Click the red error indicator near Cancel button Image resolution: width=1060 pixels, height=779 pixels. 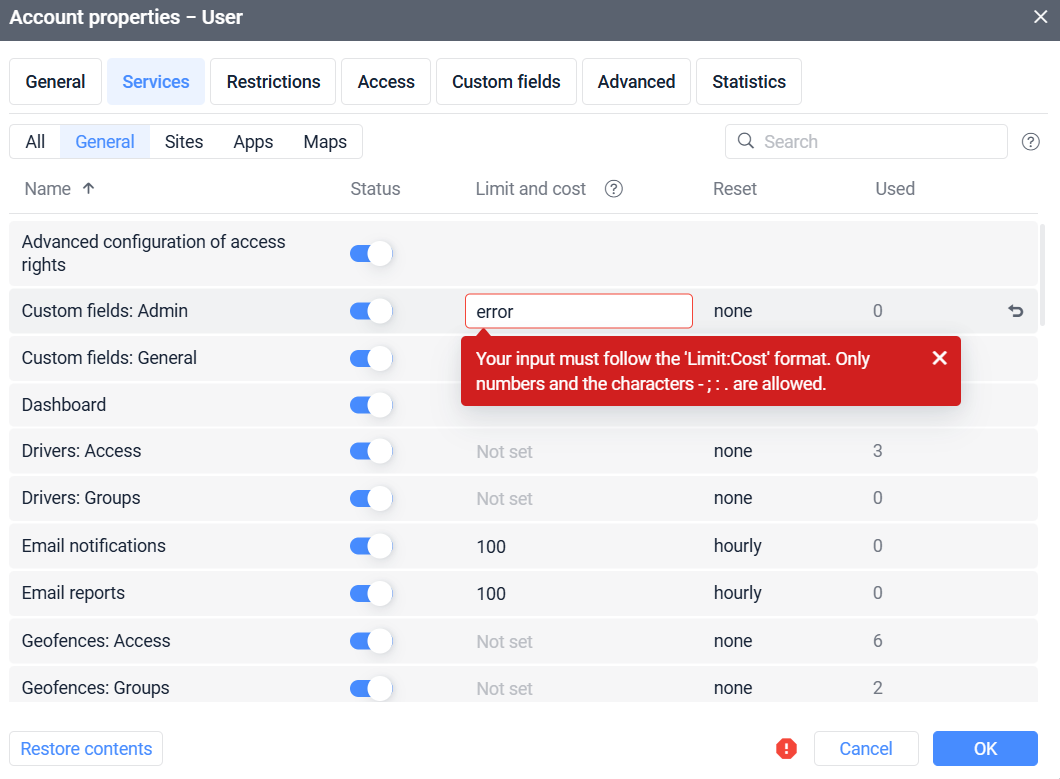click(x=786, y=748)
